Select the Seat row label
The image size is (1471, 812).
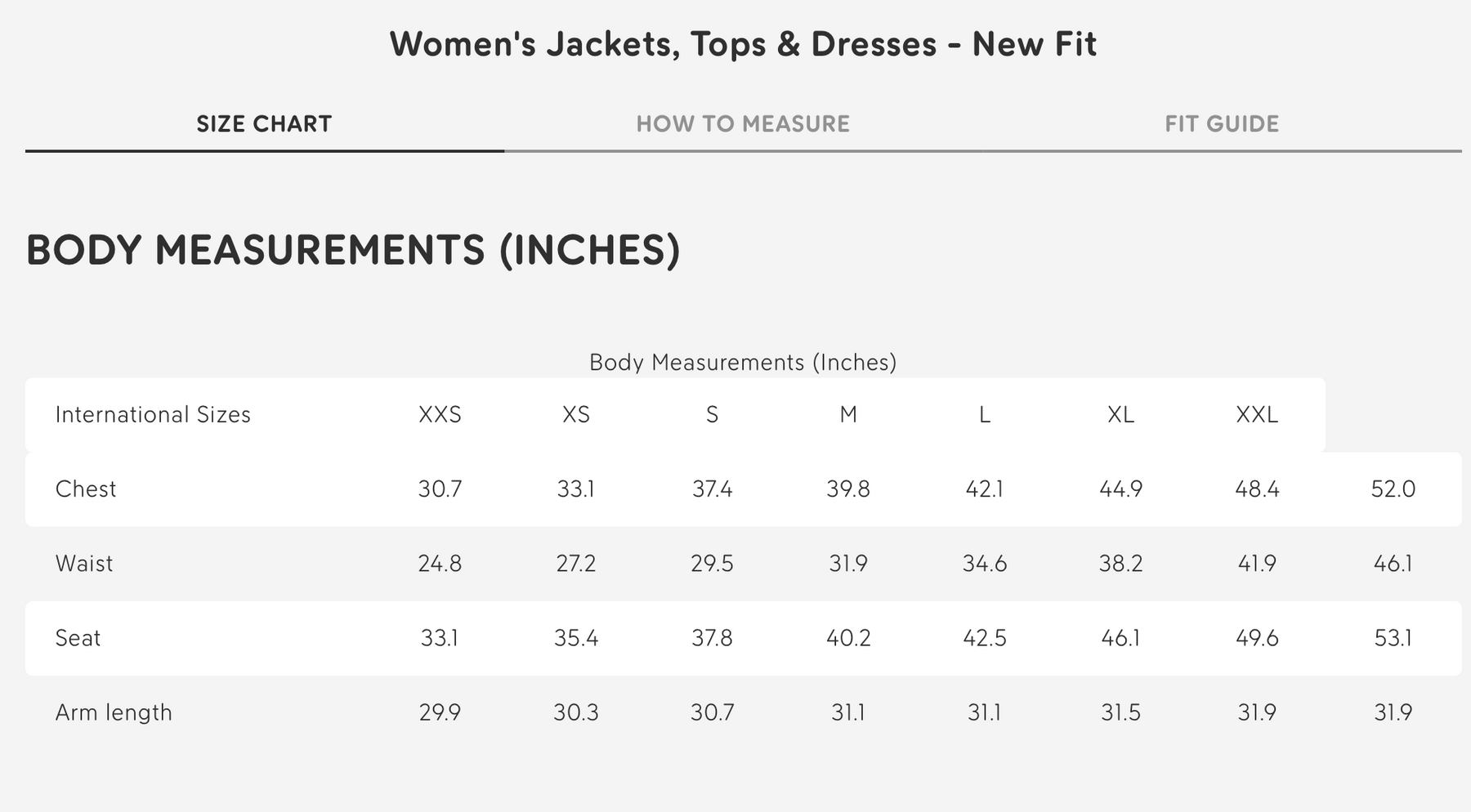(78, 638)
